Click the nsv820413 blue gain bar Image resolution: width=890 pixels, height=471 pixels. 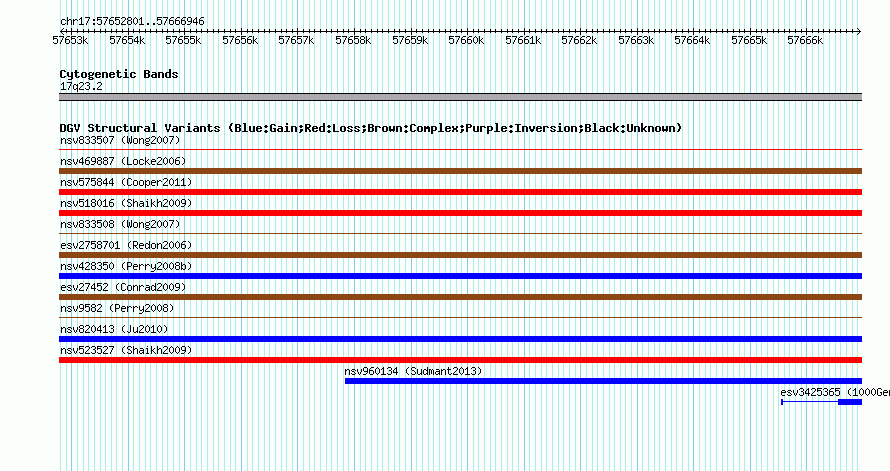click(x=460, y=339)
